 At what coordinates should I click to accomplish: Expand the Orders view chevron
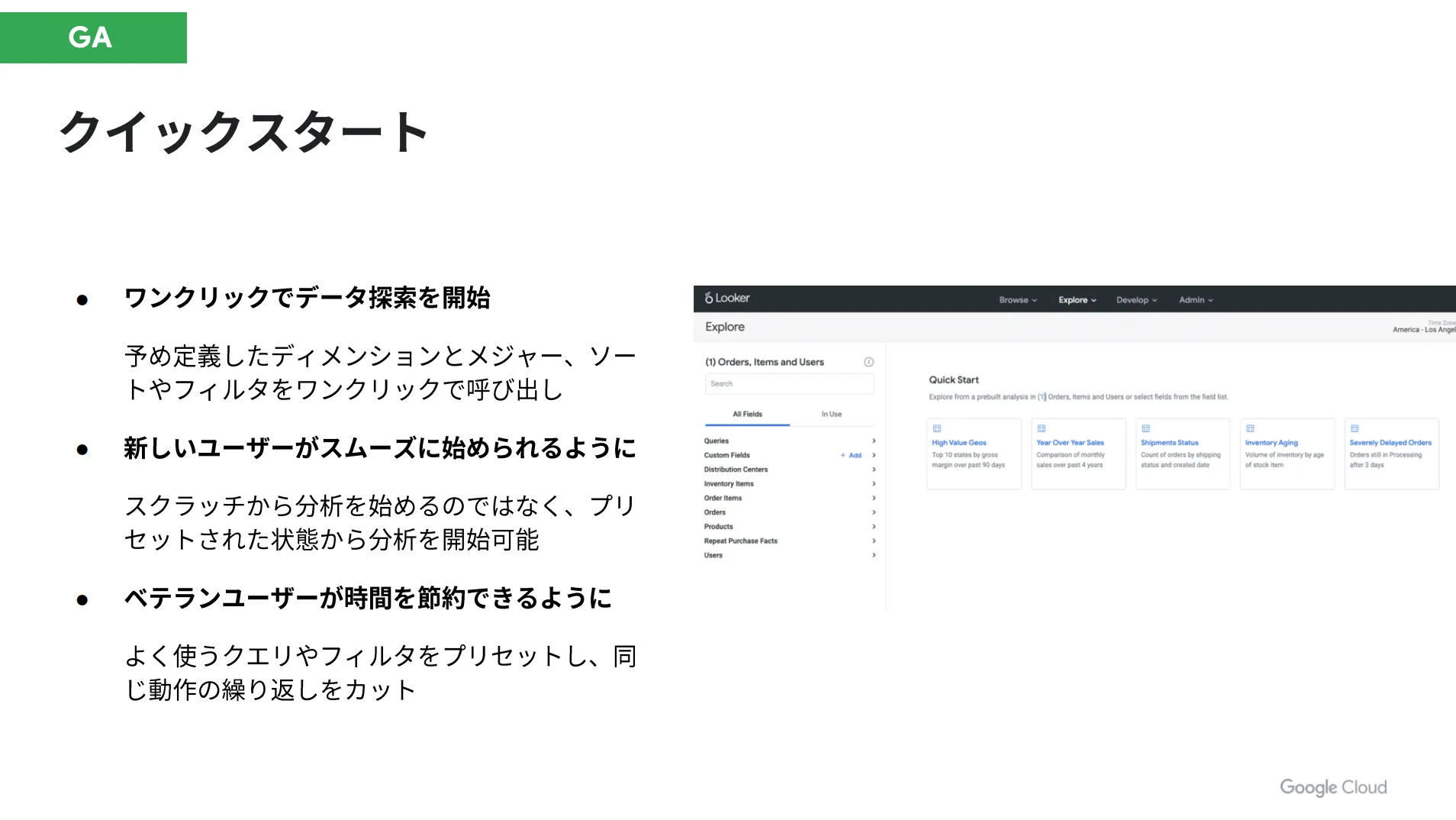(x=874, y=512)
